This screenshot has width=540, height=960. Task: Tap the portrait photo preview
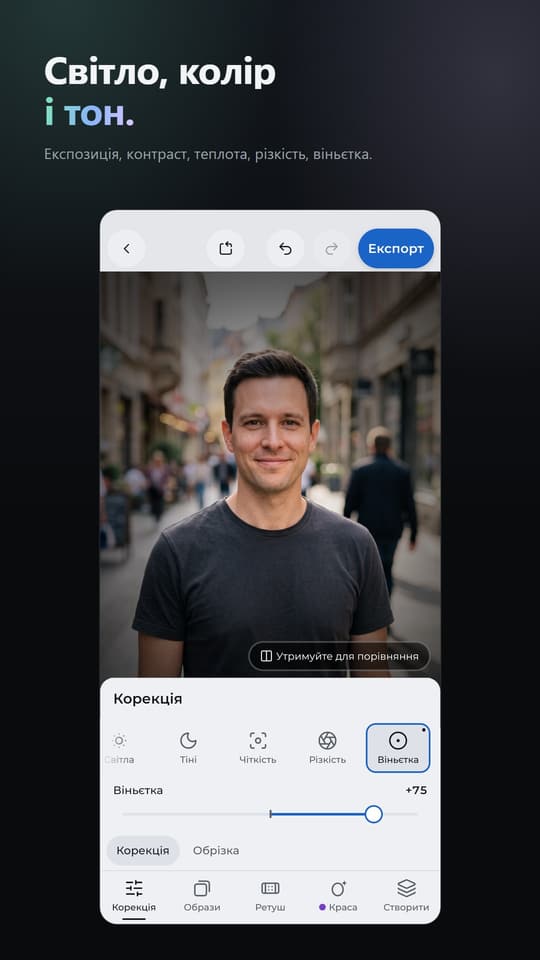(x=270, y=474)
